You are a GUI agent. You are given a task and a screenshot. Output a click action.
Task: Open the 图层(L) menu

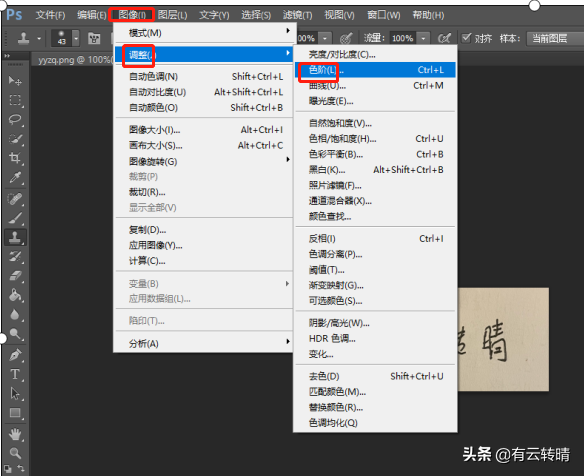[172, 15]
